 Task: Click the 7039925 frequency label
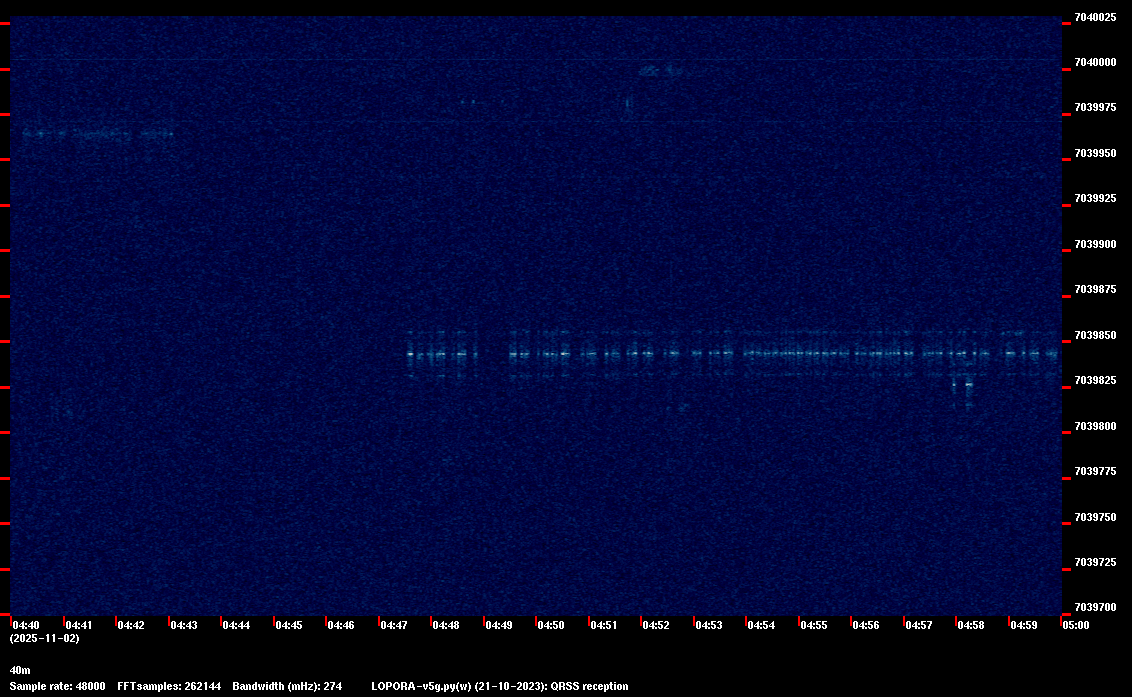click(1095, 199)
